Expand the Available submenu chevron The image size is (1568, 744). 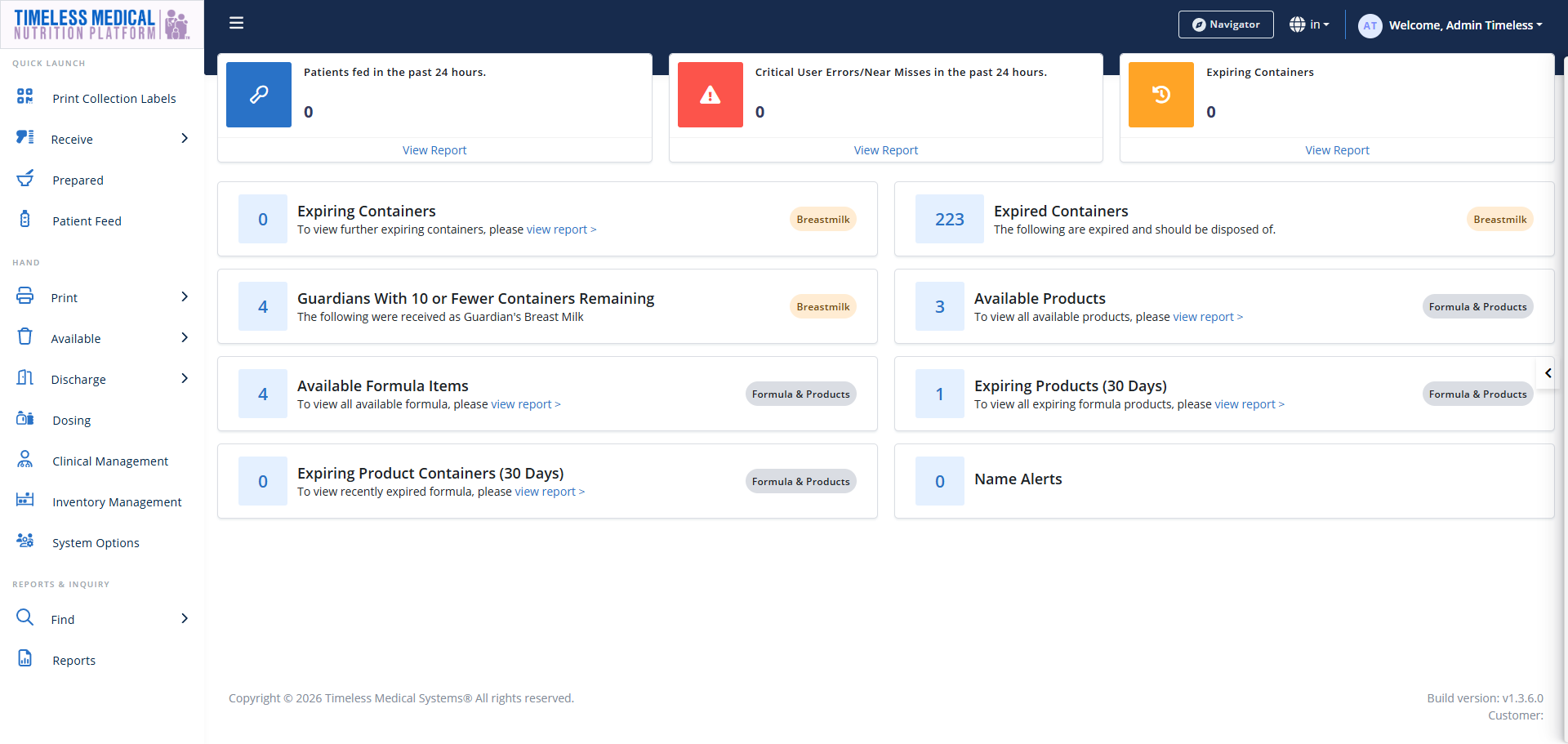coord(185,338)
